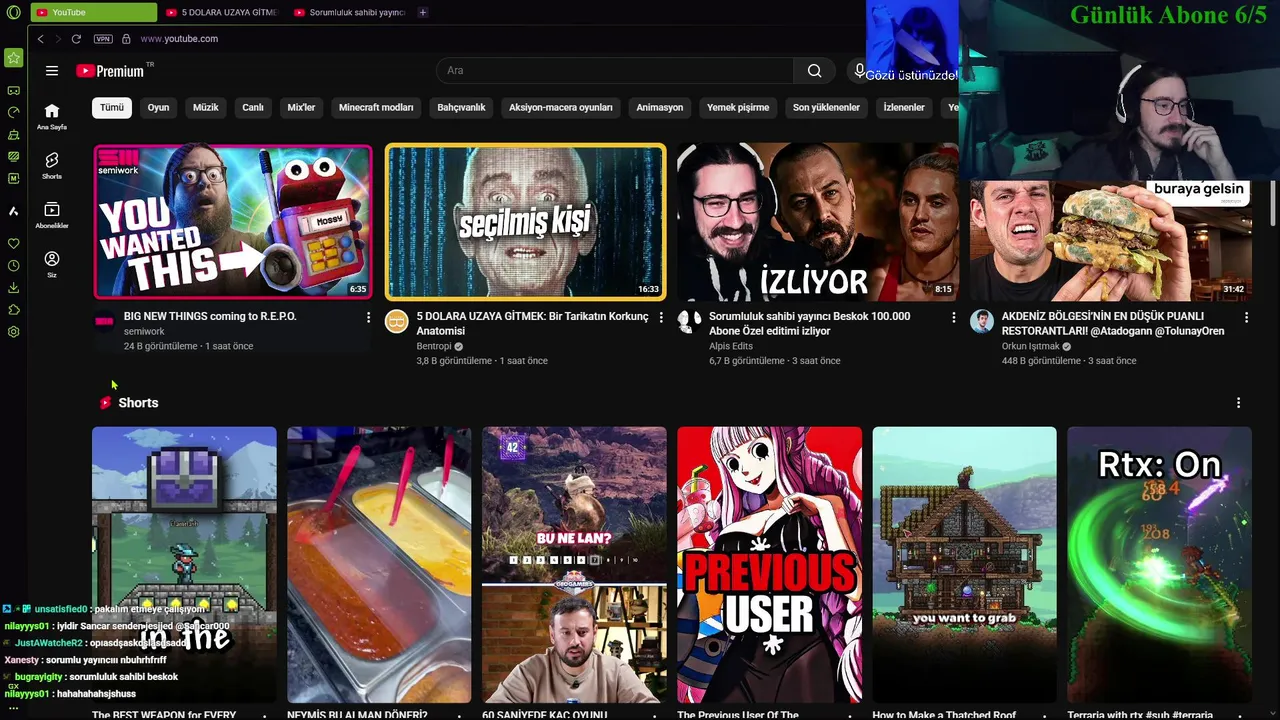The image size is (1280, 720).
Task: Open GX Control gauge icon in sidebar
Action: pyautogui.click(x=13, y=112)
